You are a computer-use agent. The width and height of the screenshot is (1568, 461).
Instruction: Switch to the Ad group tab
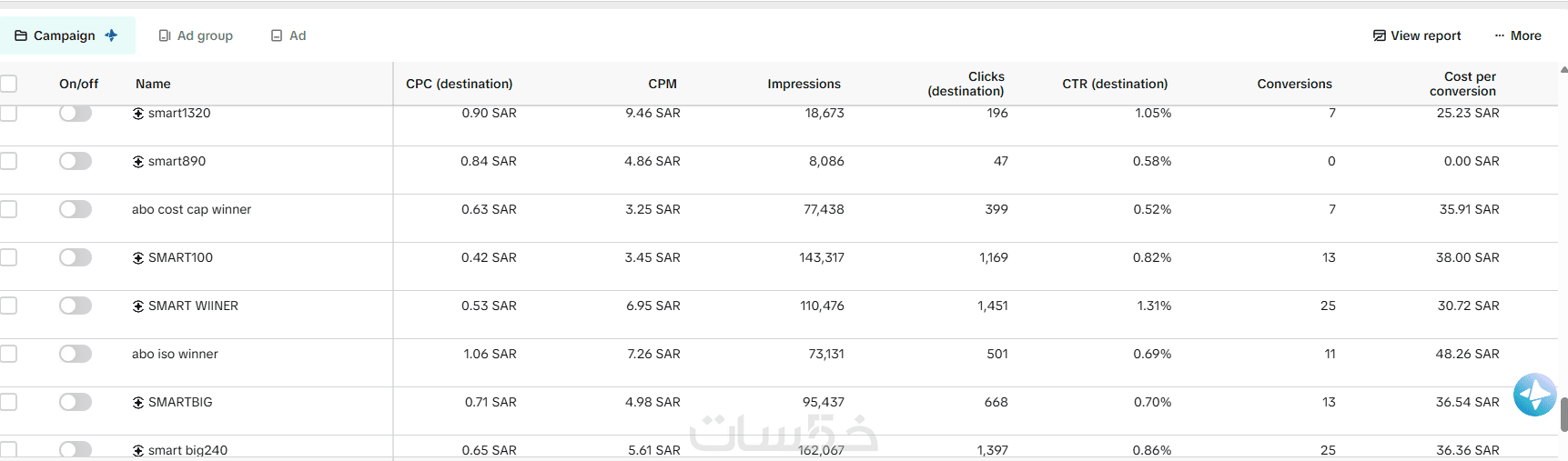pyautogui.click(x=196, y=35)
